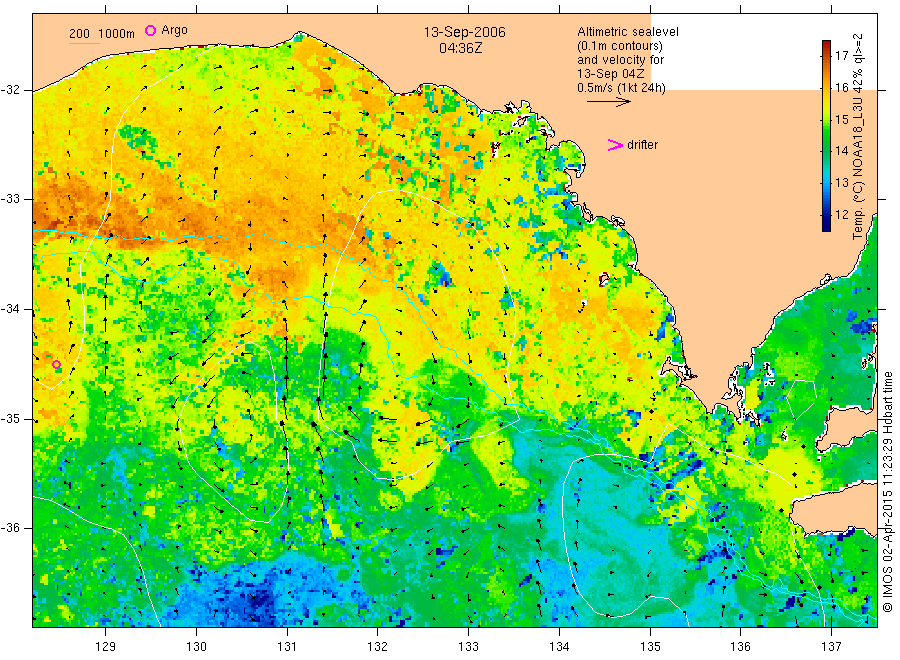Screen dimensions: 900x660
Task: Click the '04:36Z' time label
Action: [x=461, y=48]
